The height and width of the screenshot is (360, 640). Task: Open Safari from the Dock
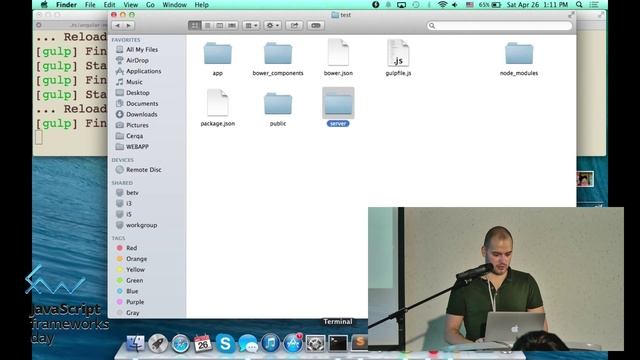tap(180, 343)
